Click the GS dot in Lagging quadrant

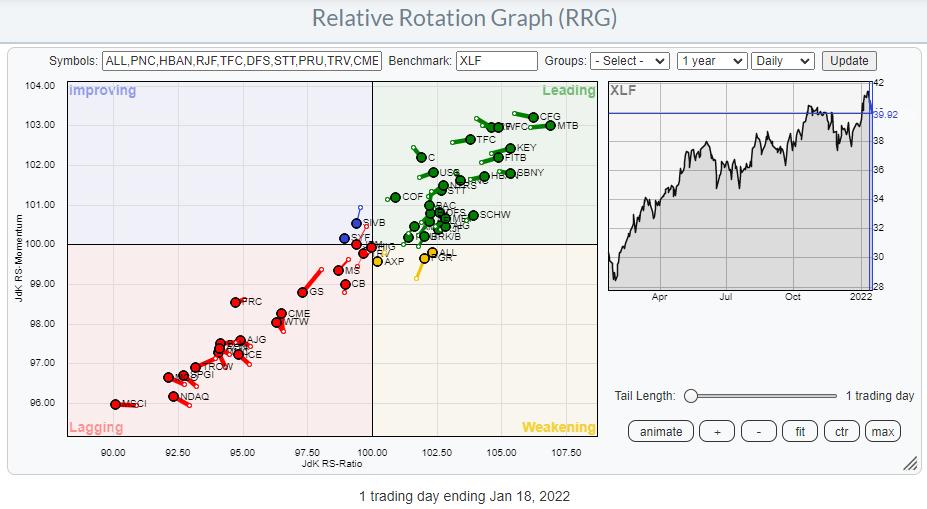pyautogui.click(x=302, y=292)
